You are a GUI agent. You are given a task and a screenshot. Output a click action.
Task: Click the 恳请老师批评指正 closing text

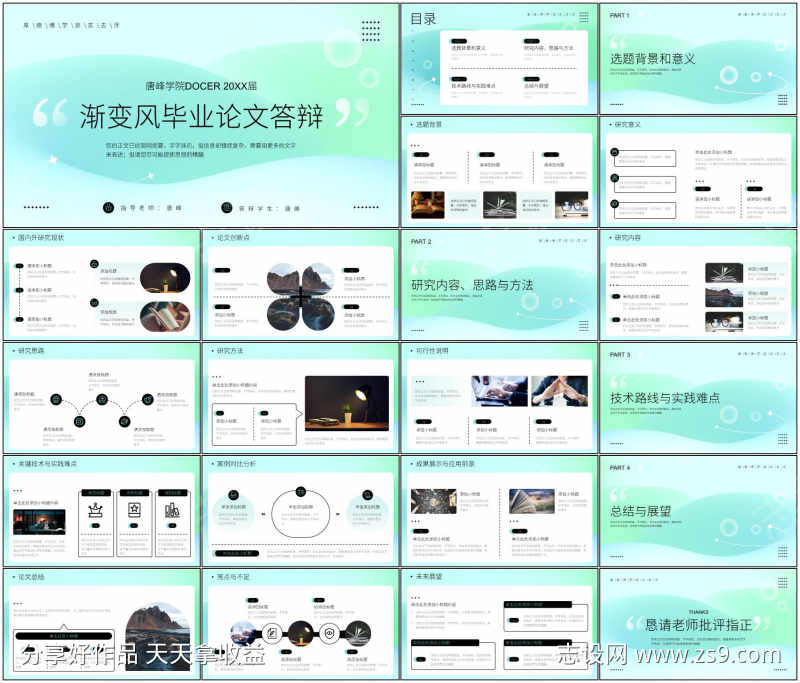point(698,625)
